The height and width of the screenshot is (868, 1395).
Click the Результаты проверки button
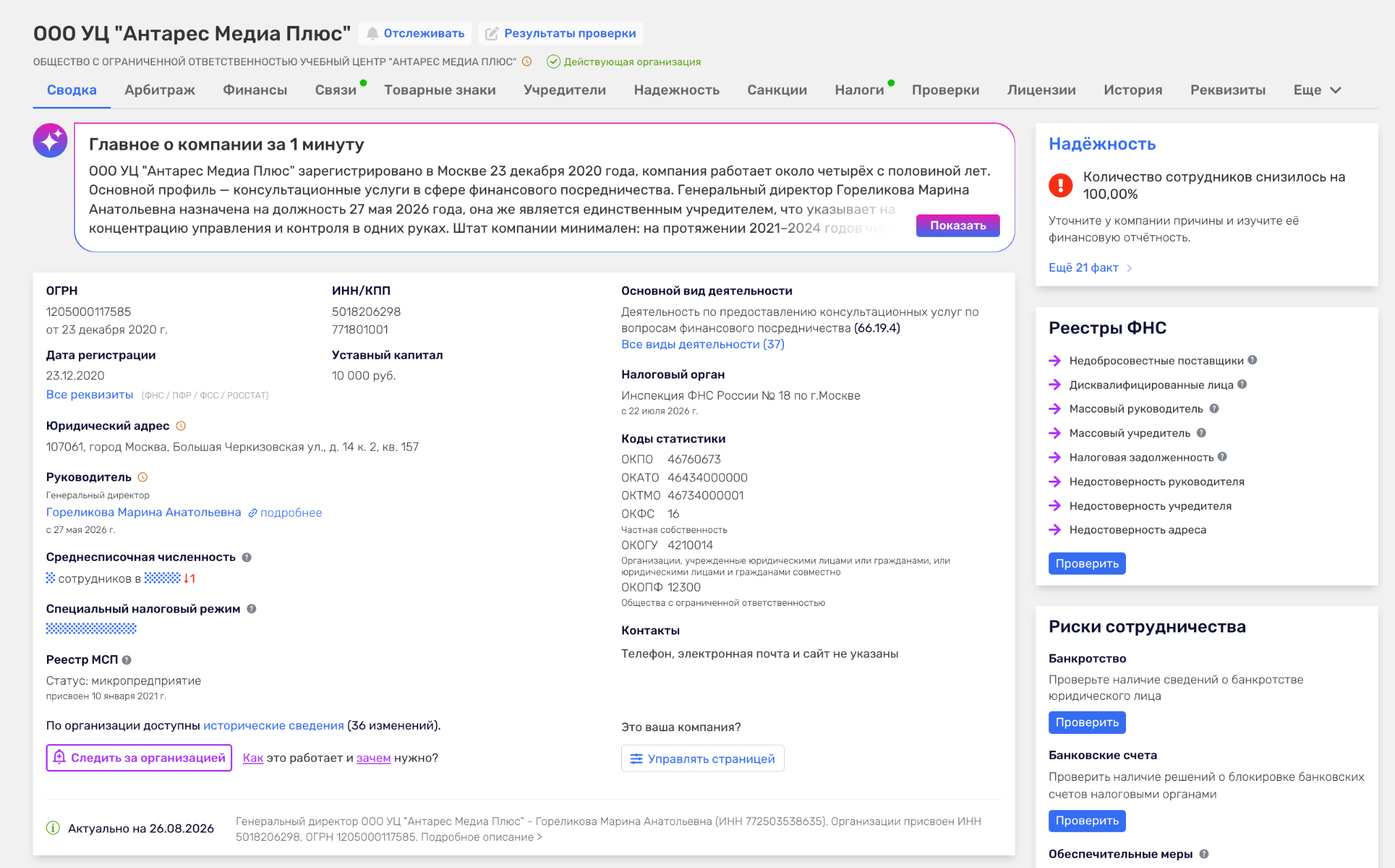pos(561,33)
